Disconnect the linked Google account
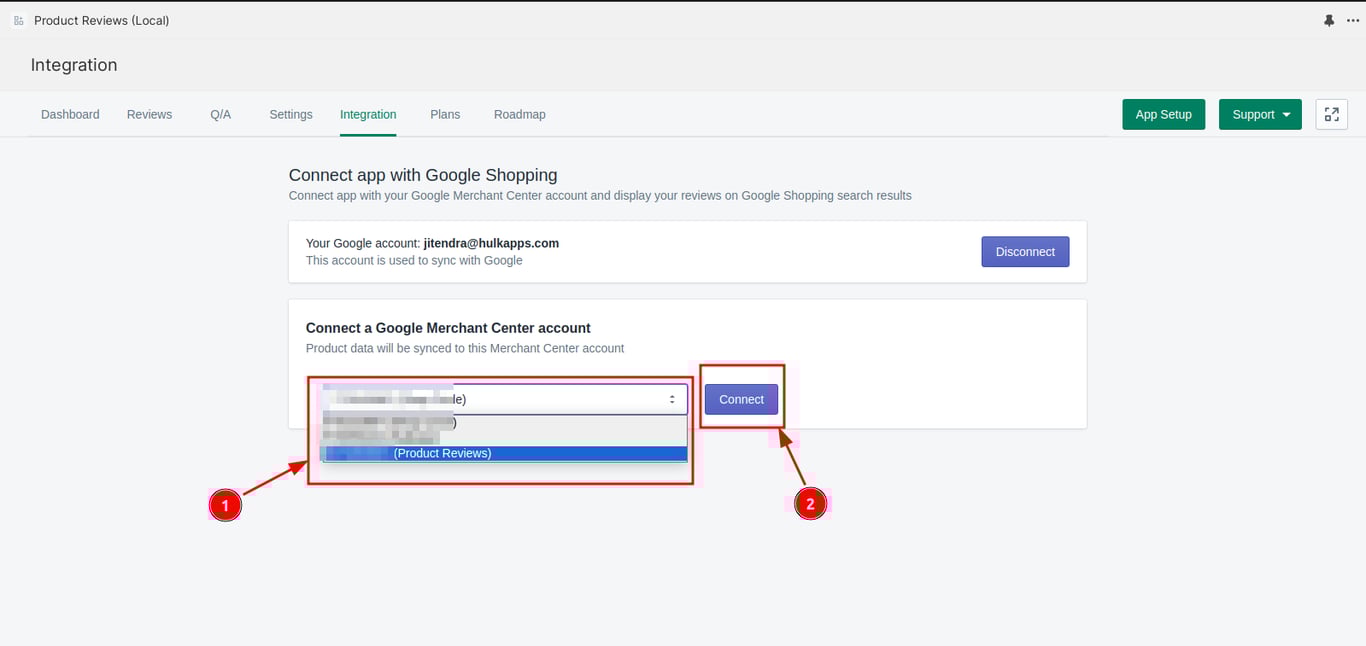 coord(1025,252)
